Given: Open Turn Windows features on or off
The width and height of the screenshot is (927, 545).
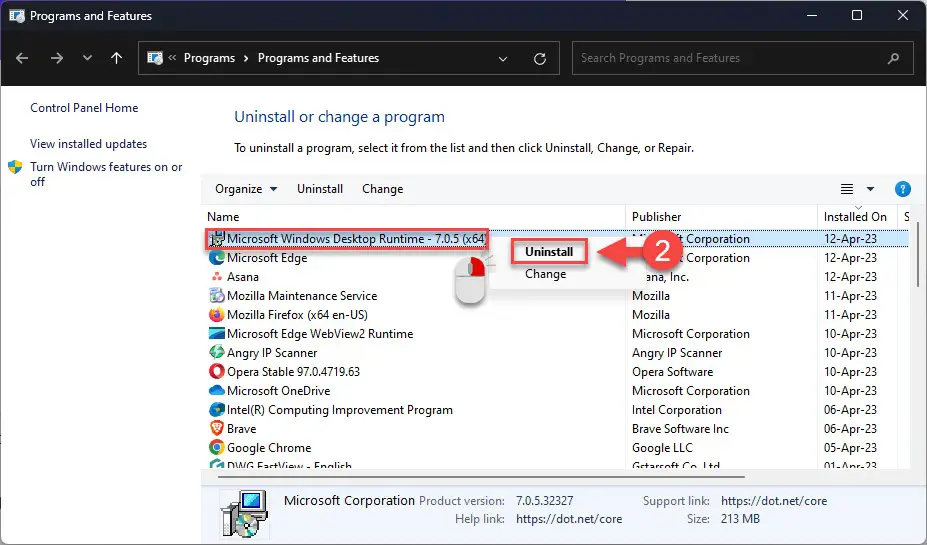Looking at the screenshot, I should tap(106, 174).
